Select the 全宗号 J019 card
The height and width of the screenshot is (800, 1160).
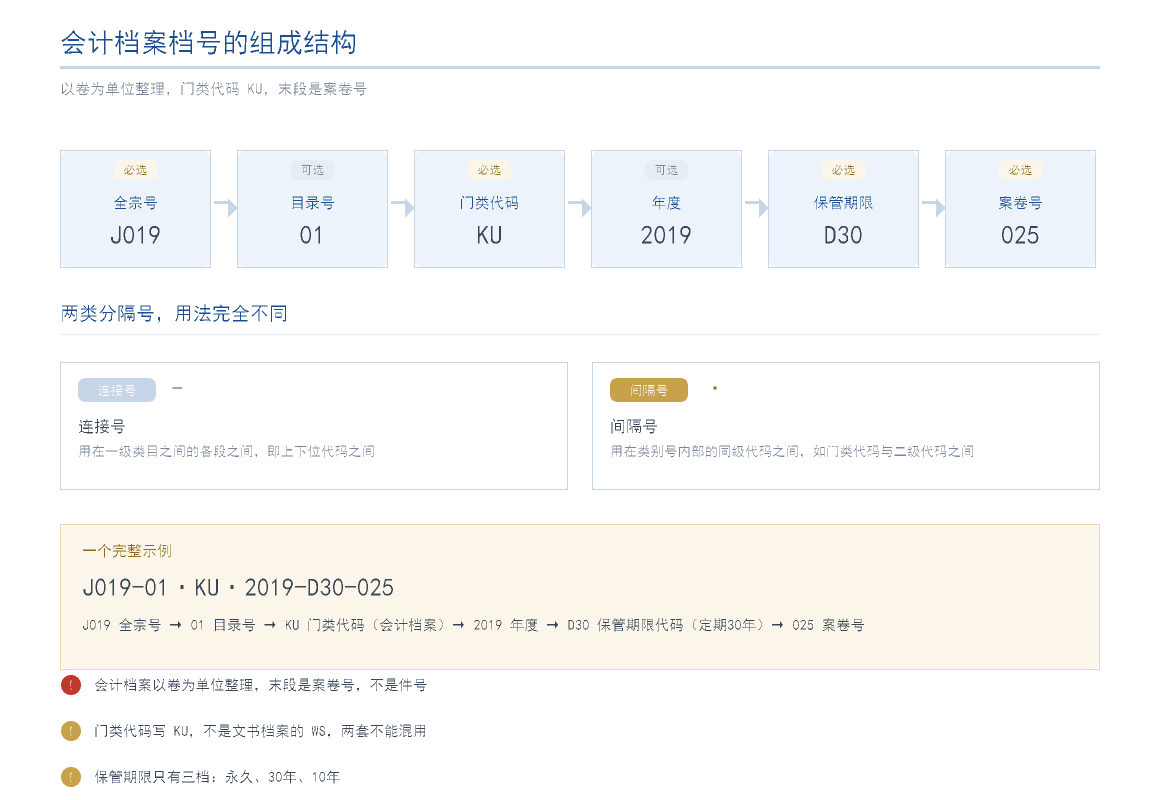pos(135,209)
